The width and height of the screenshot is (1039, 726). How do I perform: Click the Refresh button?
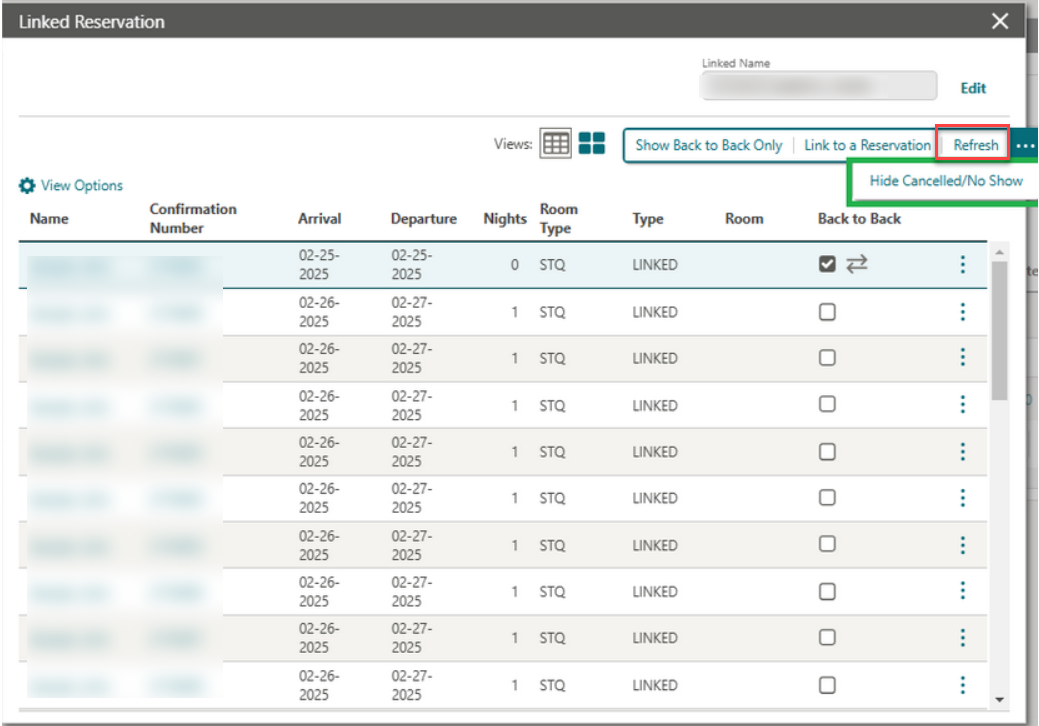coord(975,145)
